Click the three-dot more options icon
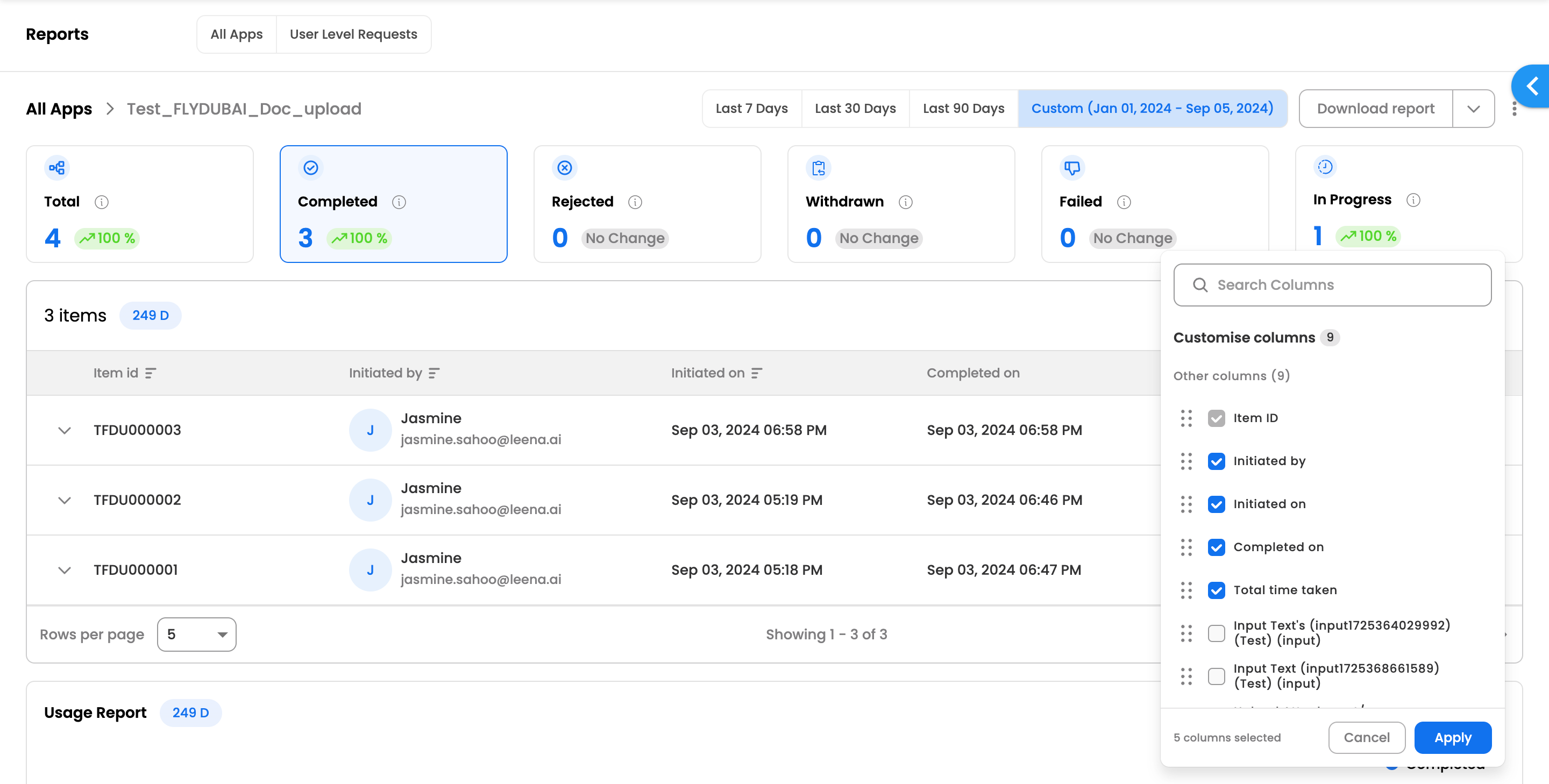 [1514, 109]
